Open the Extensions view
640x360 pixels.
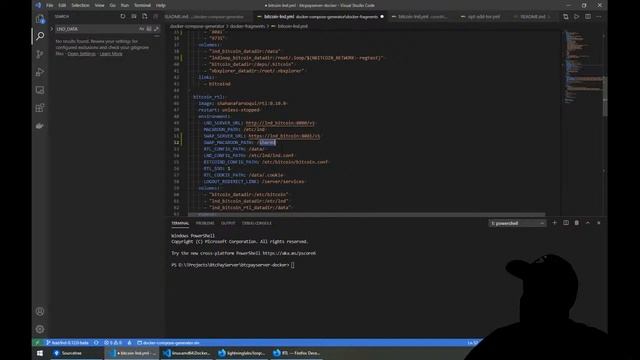pyautogui.click(x=40, y=108)
